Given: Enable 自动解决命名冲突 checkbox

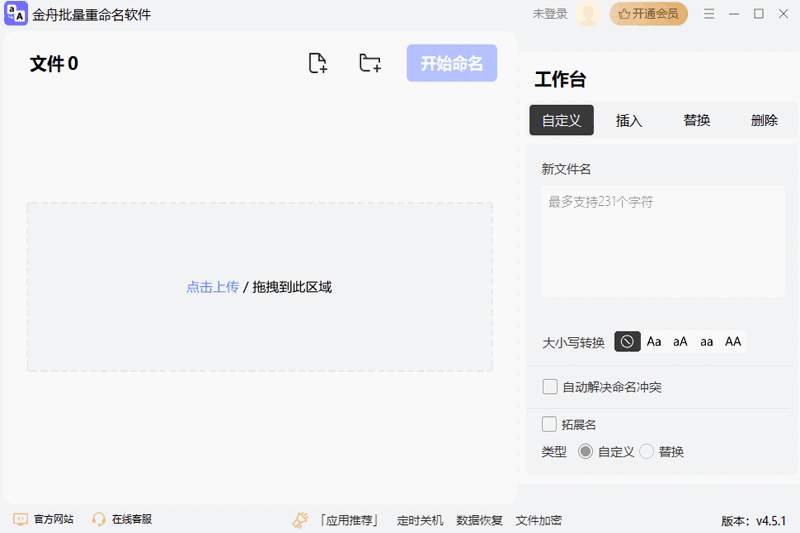Looking at the screenshot, I should tap(550, 387).
